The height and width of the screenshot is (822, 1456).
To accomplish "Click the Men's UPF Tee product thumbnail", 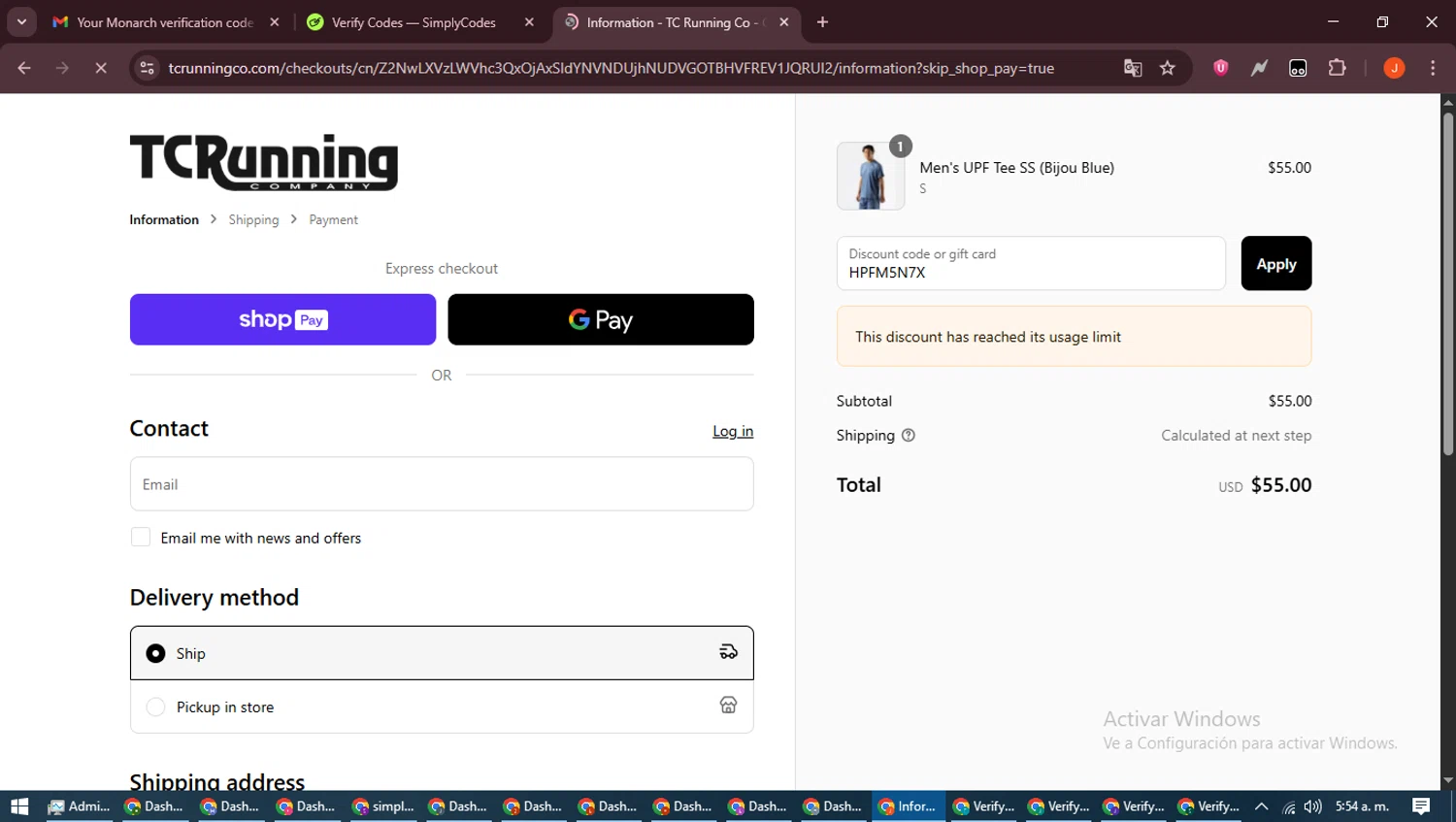I will click(x=871, y=176).
